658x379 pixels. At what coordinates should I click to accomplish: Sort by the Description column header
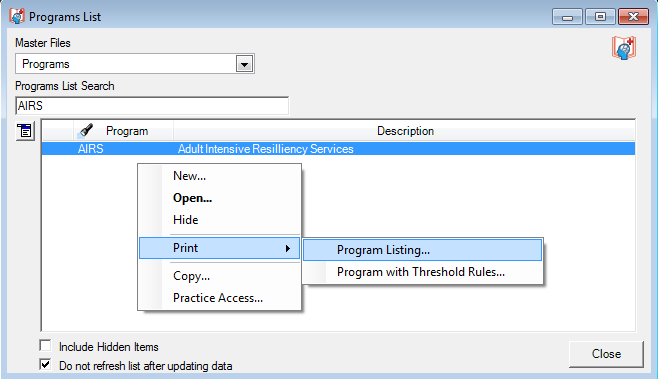[x=405, y=131]
